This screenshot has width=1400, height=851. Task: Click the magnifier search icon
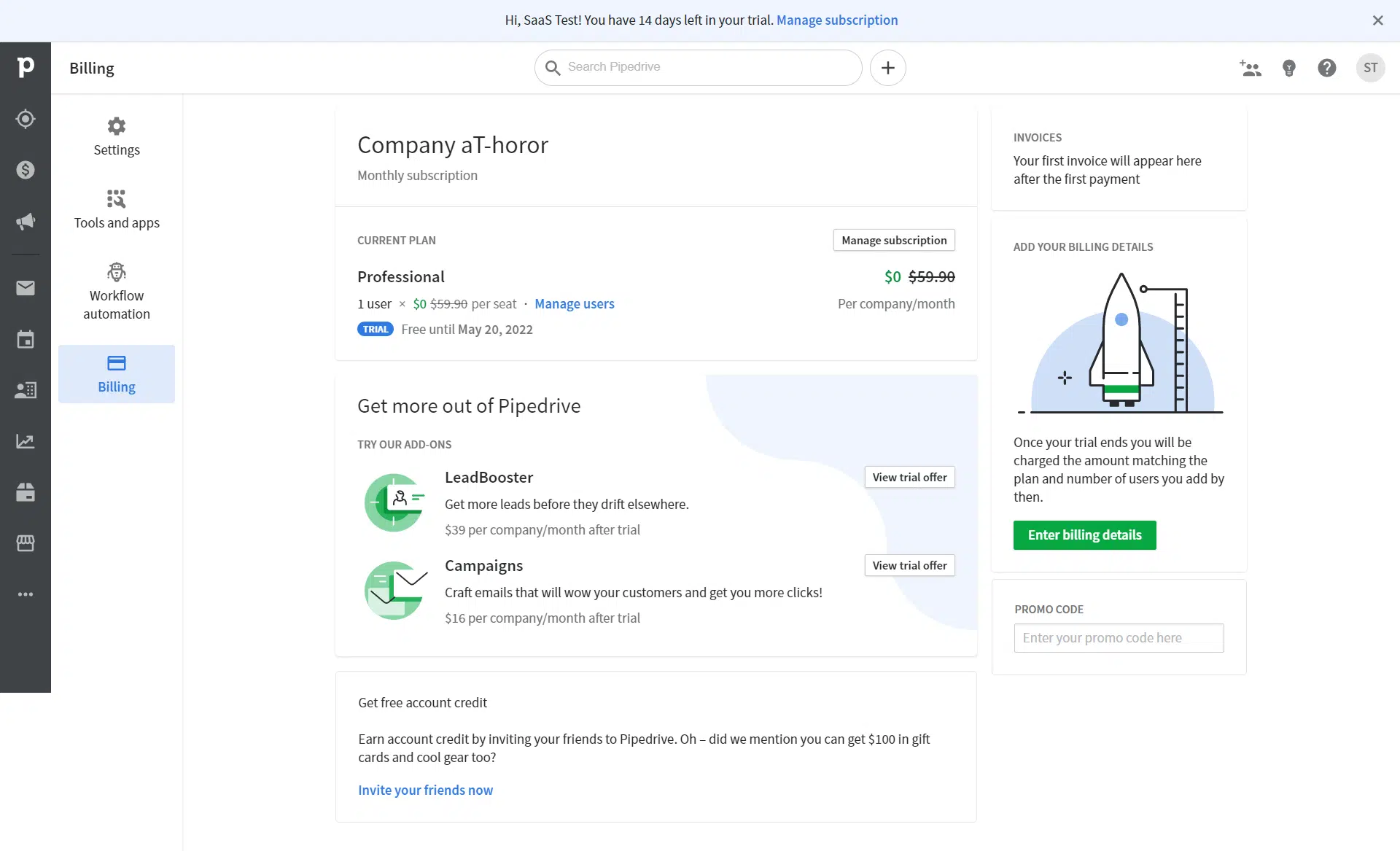coord(553,68)
